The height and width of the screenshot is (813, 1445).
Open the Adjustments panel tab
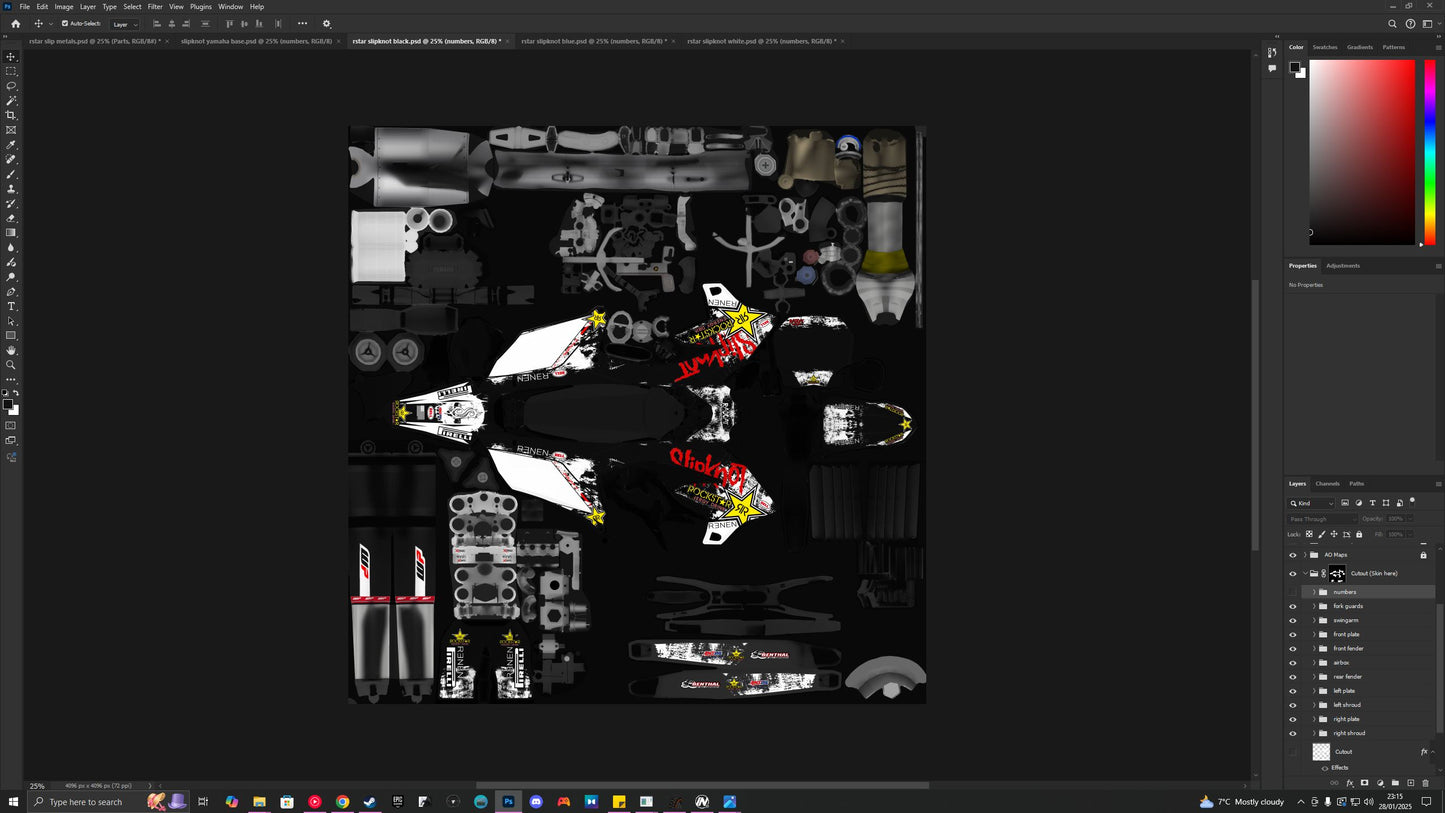click(x=1343, y=266)
